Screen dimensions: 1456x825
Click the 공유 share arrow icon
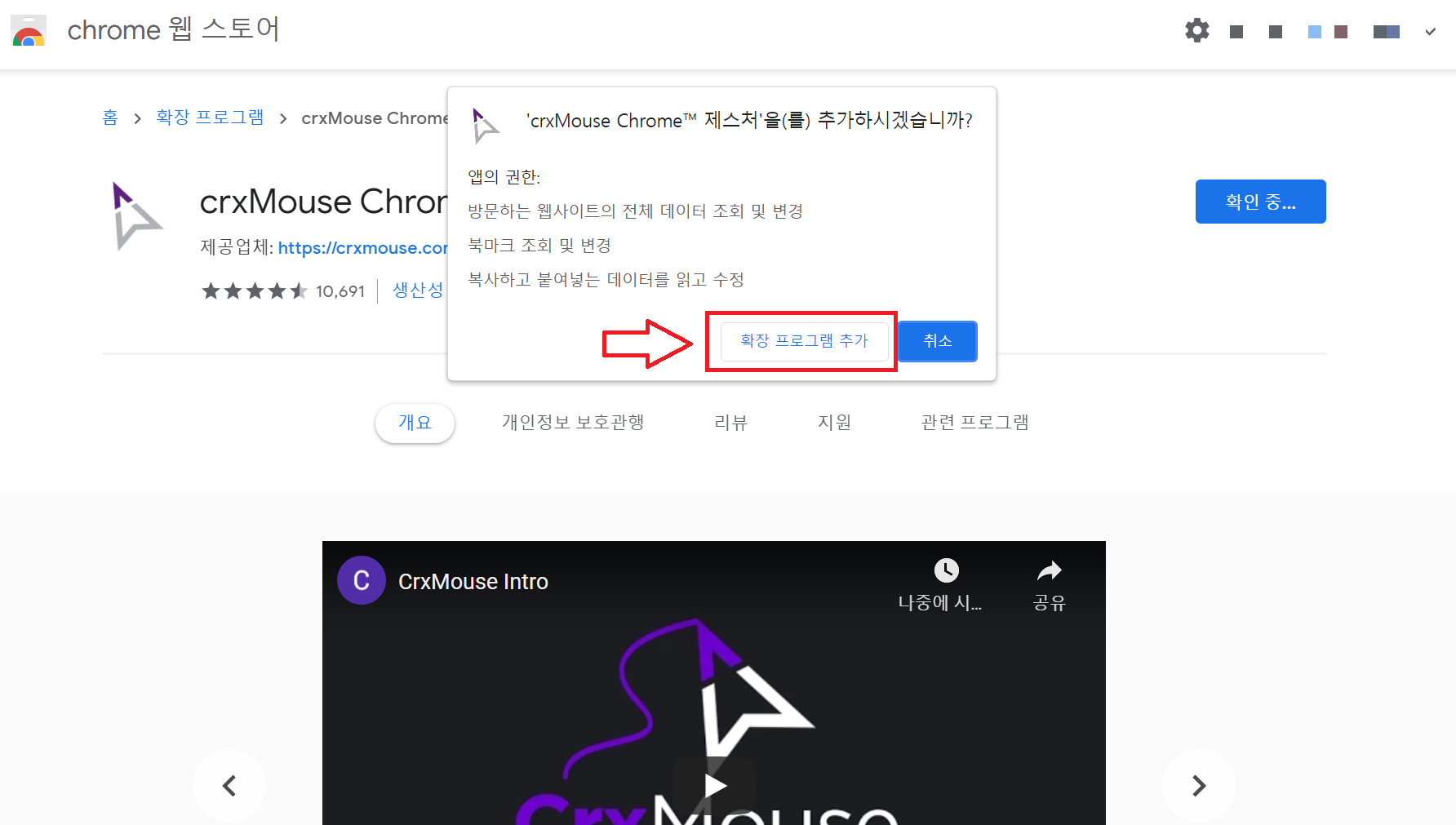pyautogui.click(x=1050, y=570)
